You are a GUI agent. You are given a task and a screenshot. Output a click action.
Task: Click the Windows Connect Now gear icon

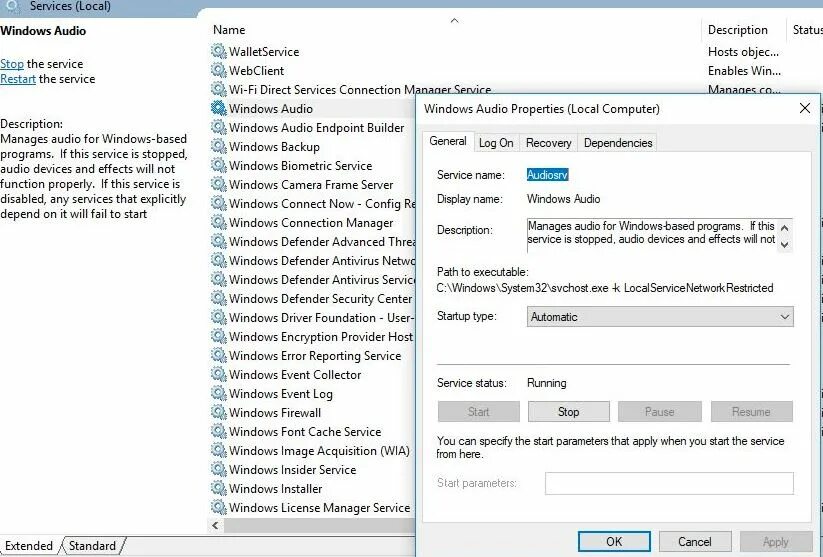218,203
